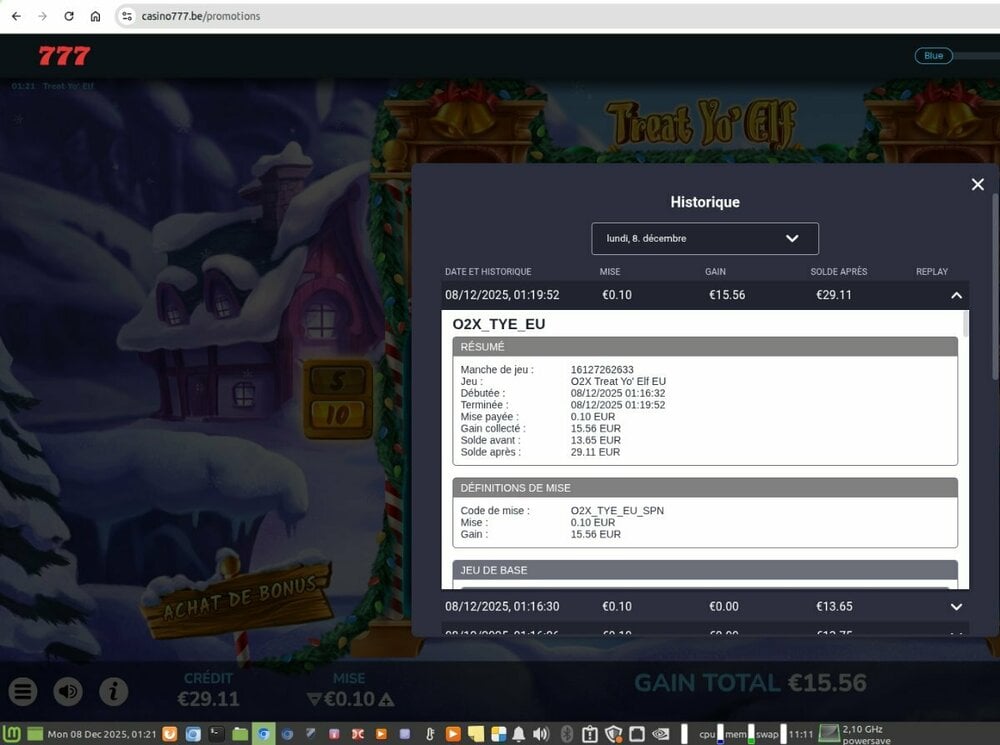Open the game hamburger menu
The width and height of the screenshot is (1000, 745).
tap(23, 691)
